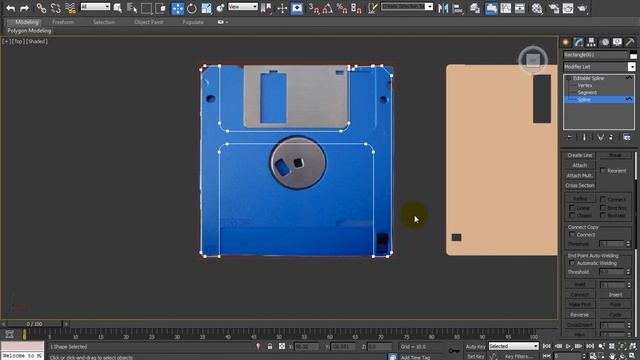Toggle the Layer Explorer icon
The width and height of the screenshot is (640, 360).
475,8
